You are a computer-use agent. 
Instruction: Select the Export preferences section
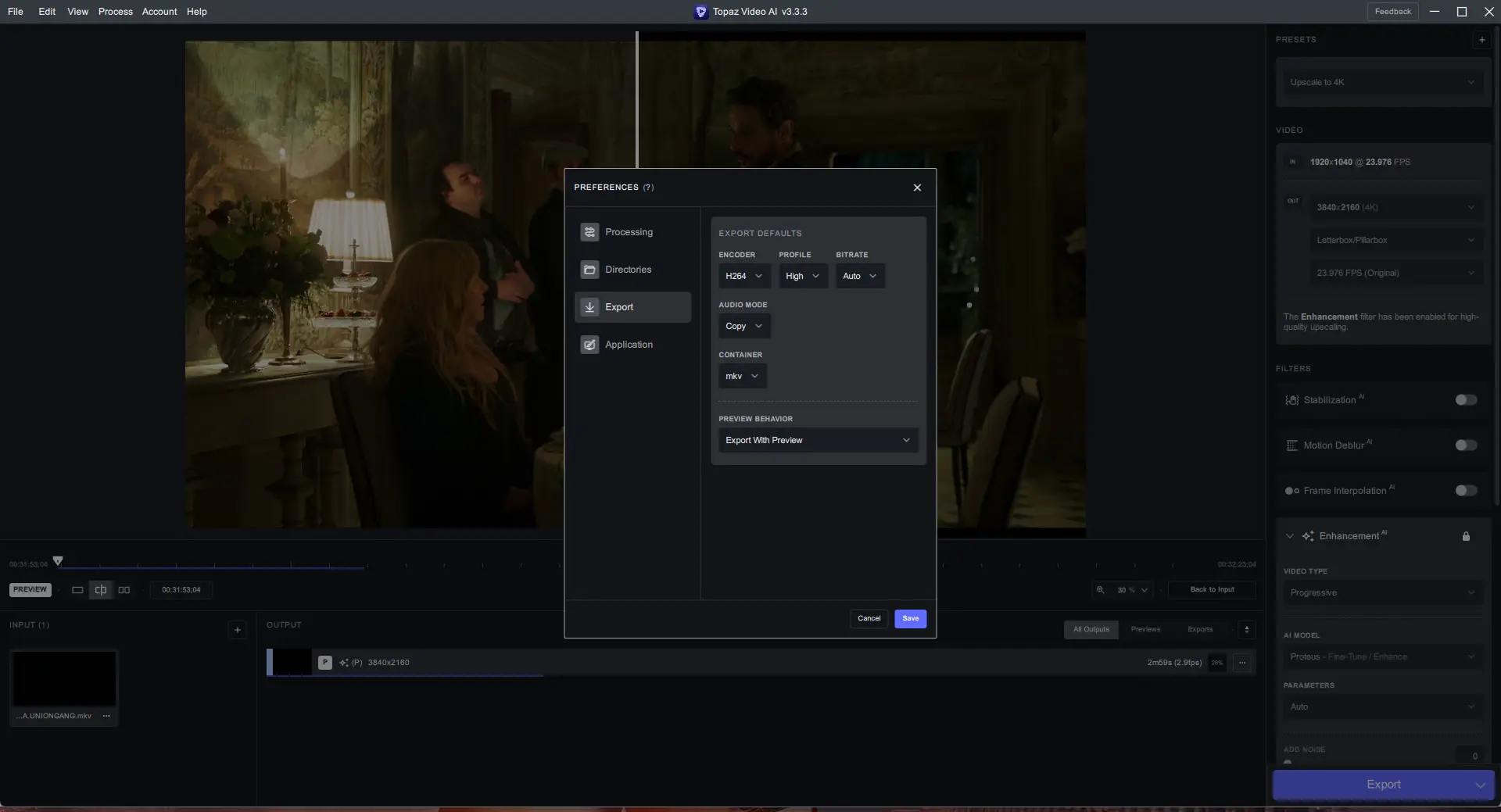(632, 307)
